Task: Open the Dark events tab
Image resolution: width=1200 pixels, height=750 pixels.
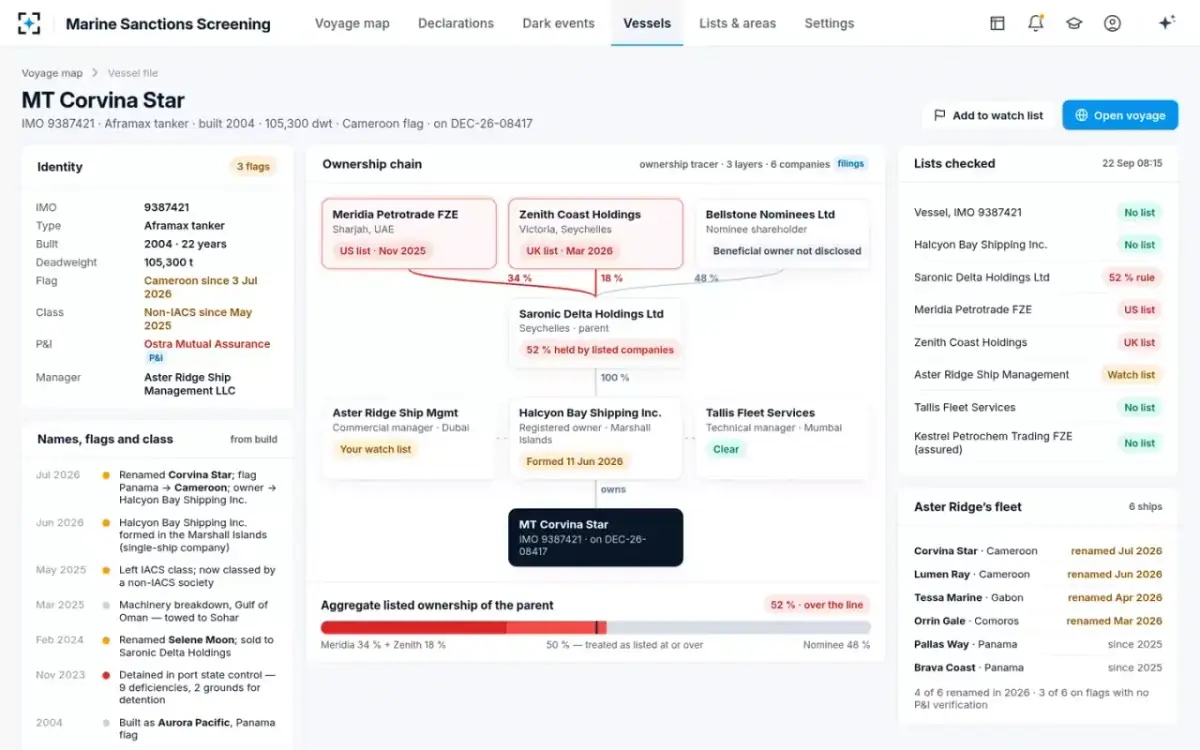Action: click(558, 23)
